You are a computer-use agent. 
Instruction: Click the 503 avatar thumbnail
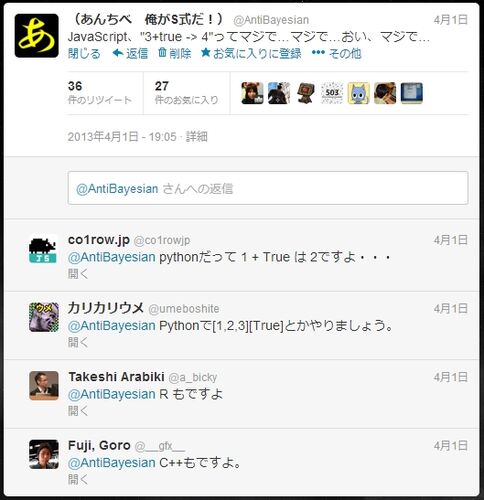click(332, 93)
